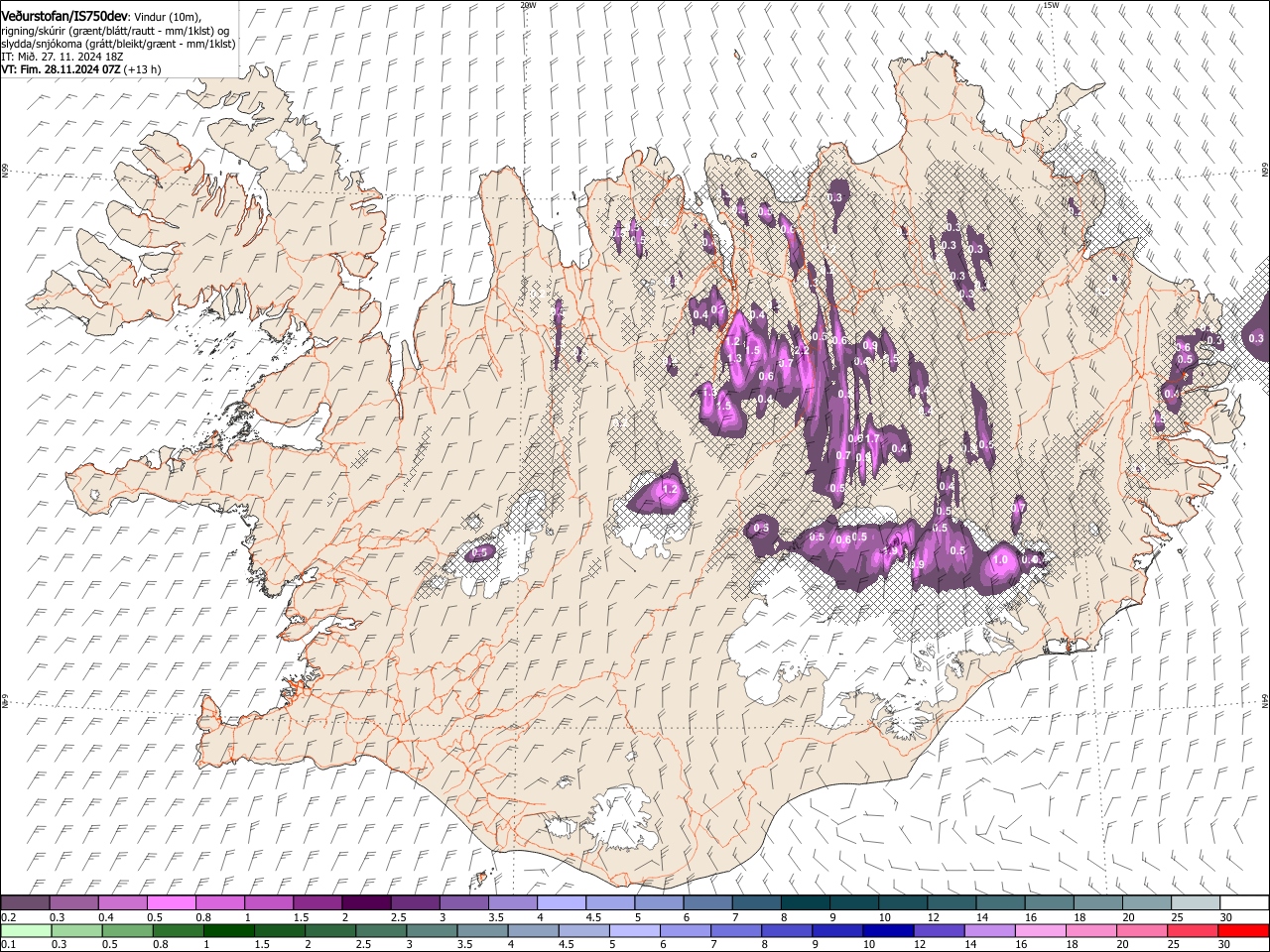
Task: Click the legend label '4.5' under snow row
Action: [593, 917]
